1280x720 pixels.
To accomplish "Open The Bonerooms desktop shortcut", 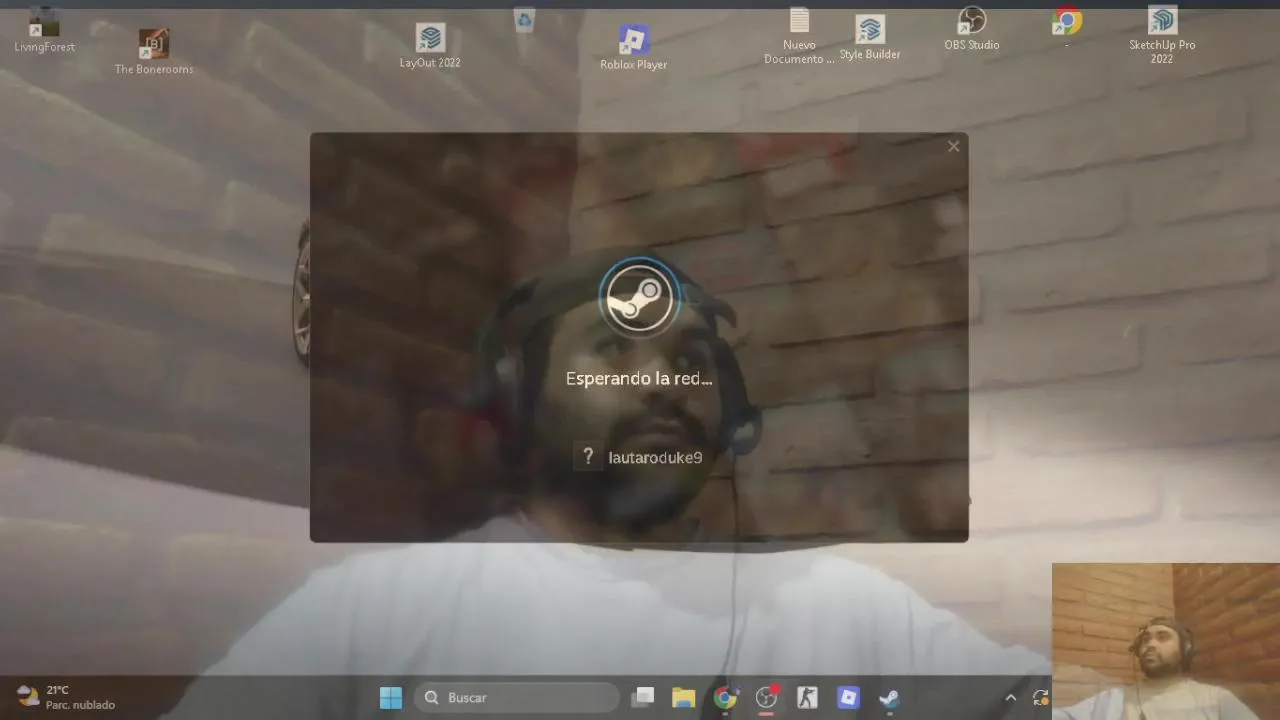I will pyautogui.click(x=154, y=52).
